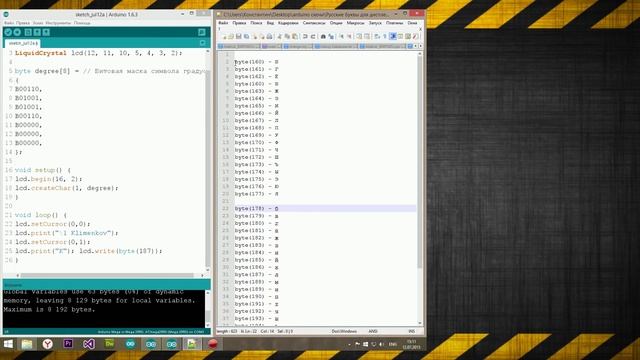The width and height of the screenshot is (640, 360).
Task: Click the Upload arrow button in Arduino
Action: click(x=17, y=32)
